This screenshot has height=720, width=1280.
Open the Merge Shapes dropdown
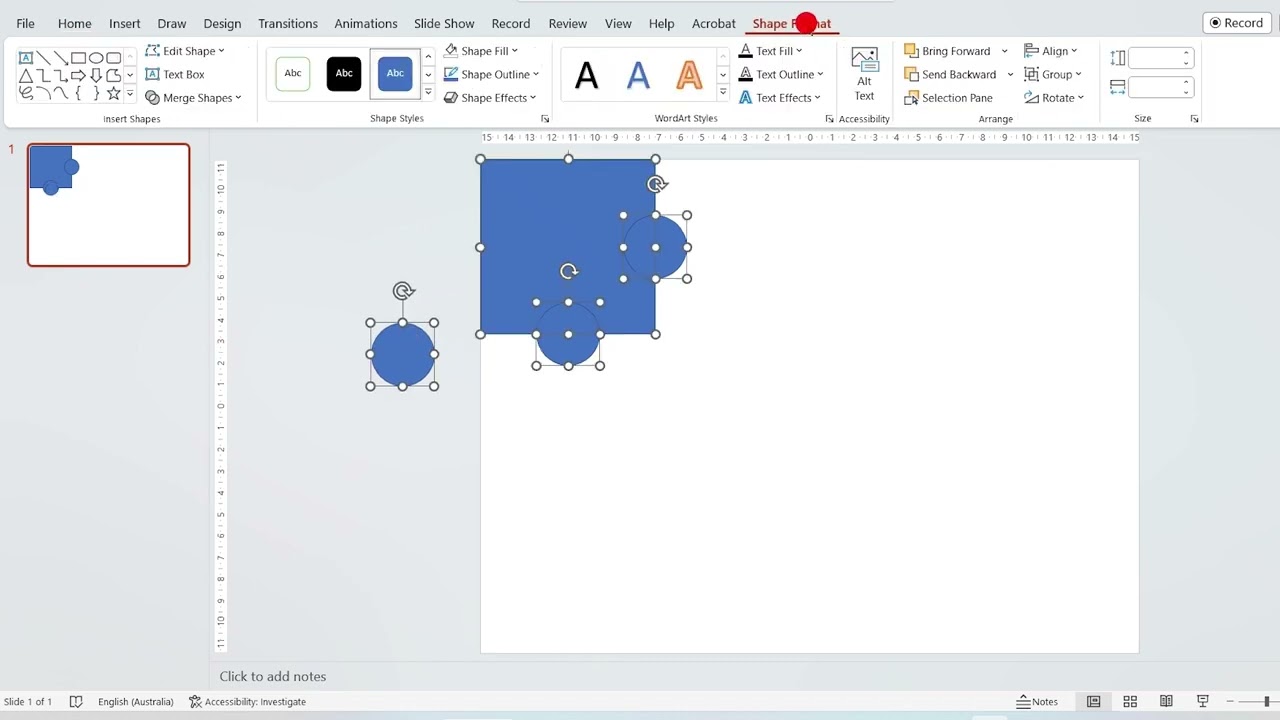pyautogui.click(x=194, y=98)
